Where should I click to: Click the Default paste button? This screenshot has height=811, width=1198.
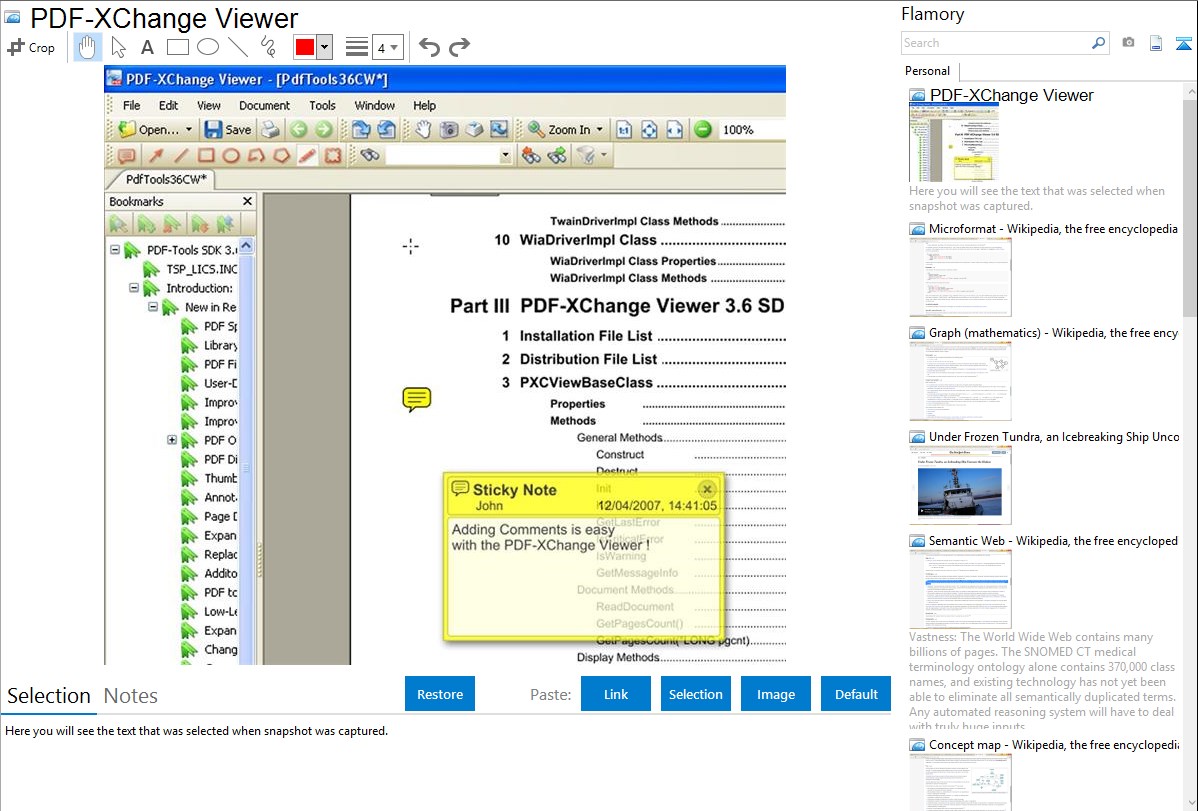point(856,694)
